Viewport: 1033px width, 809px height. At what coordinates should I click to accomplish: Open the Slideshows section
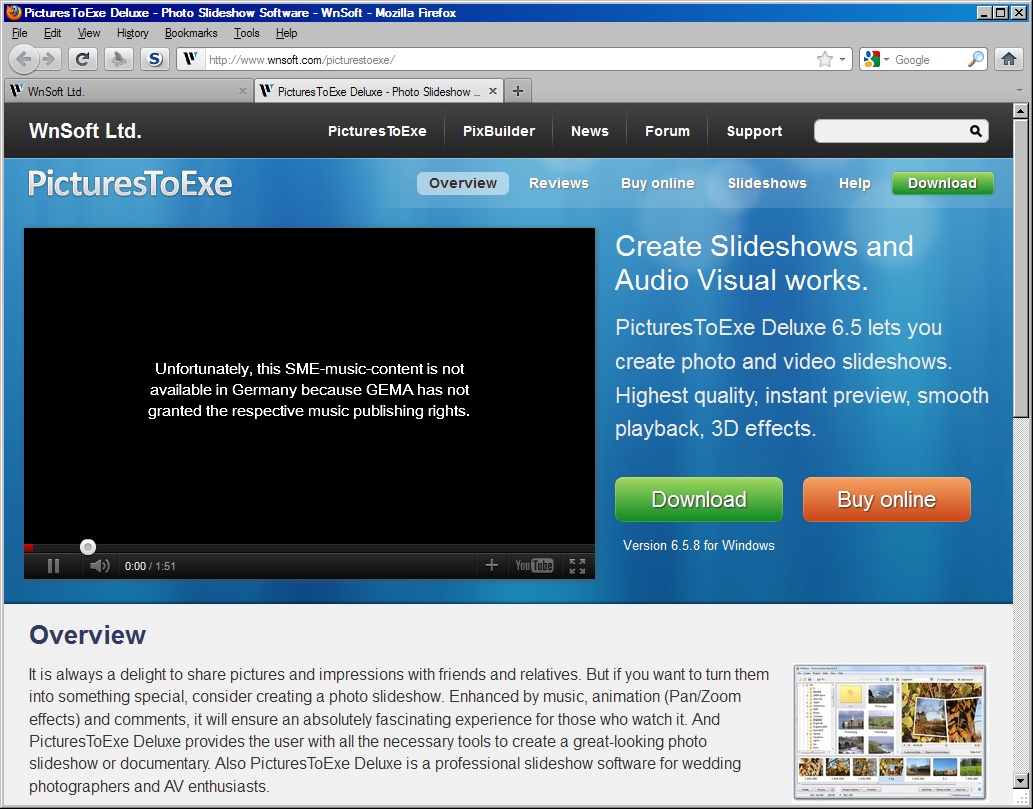[x=767, y=183]
